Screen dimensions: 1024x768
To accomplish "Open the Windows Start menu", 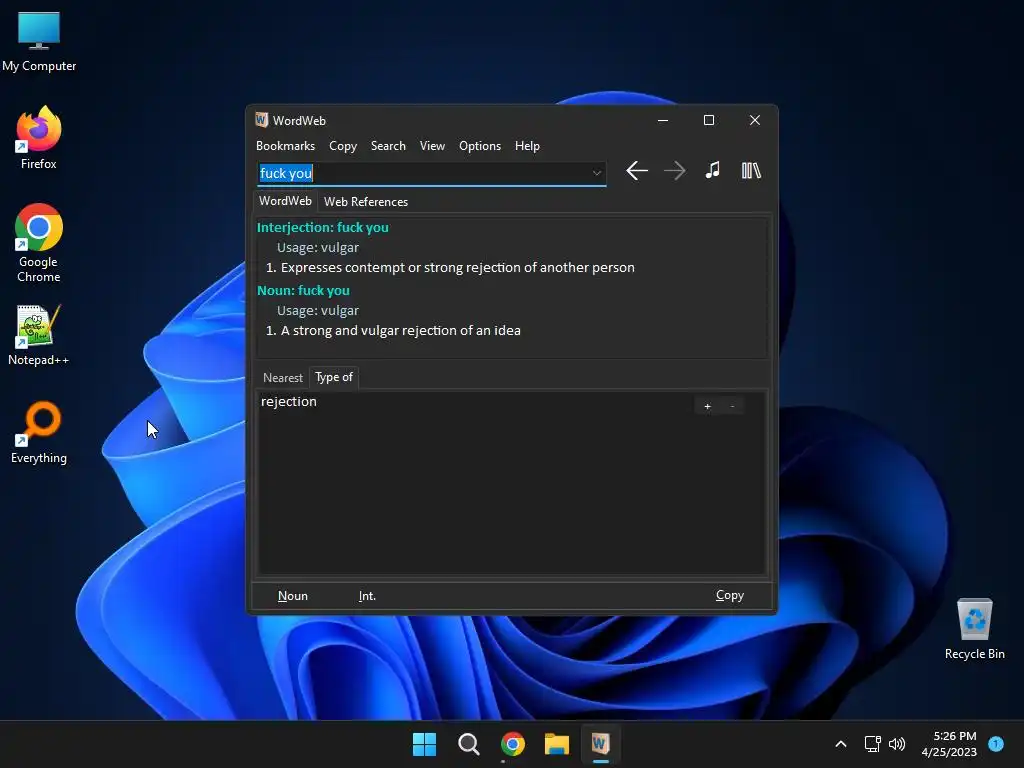I will pyautogui.click(x=424, y=744).
